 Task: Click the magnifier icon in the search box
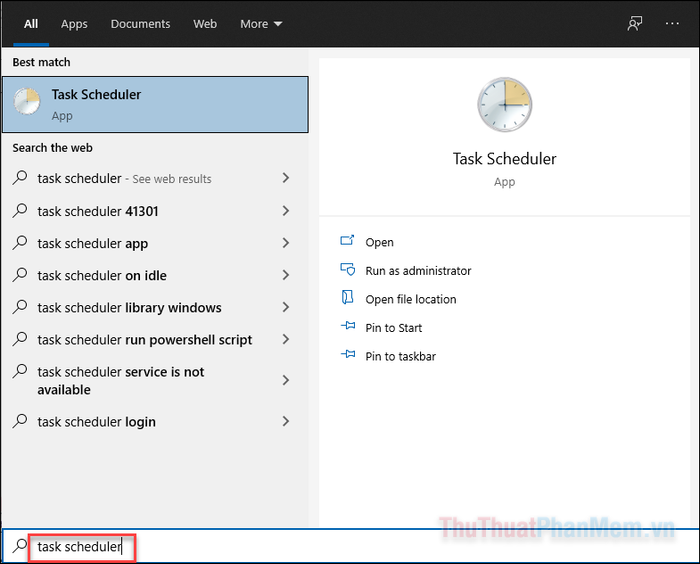(x=20, y=545)
